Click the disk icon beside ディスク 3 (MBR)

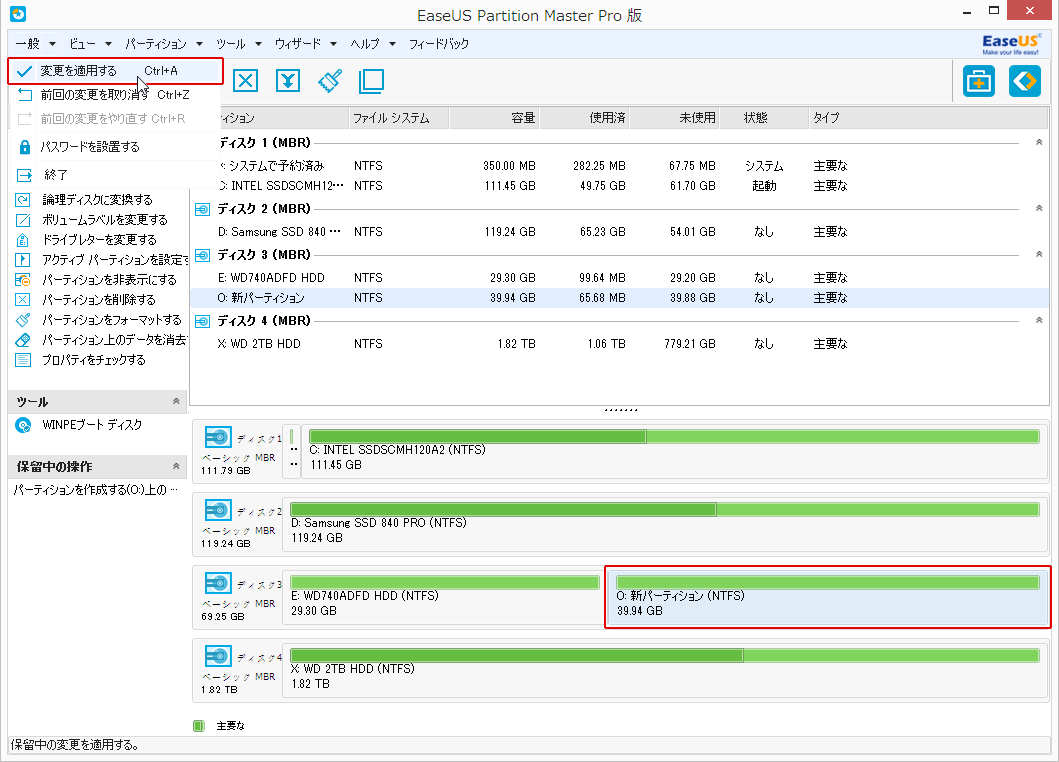click(202, 255)
